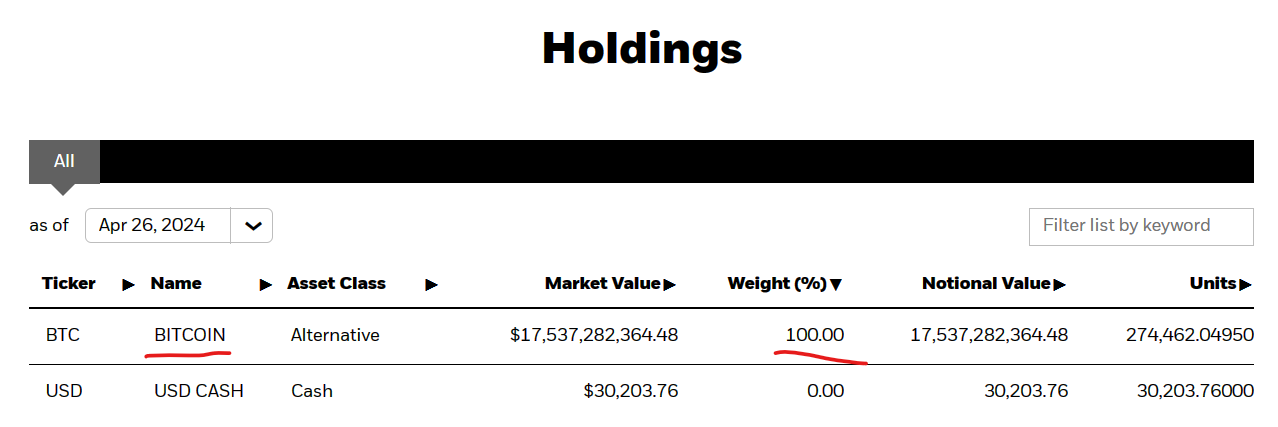Click the sort arrow beside Units
This screenshot has width=1278, height=427.
coord(1245,285)
